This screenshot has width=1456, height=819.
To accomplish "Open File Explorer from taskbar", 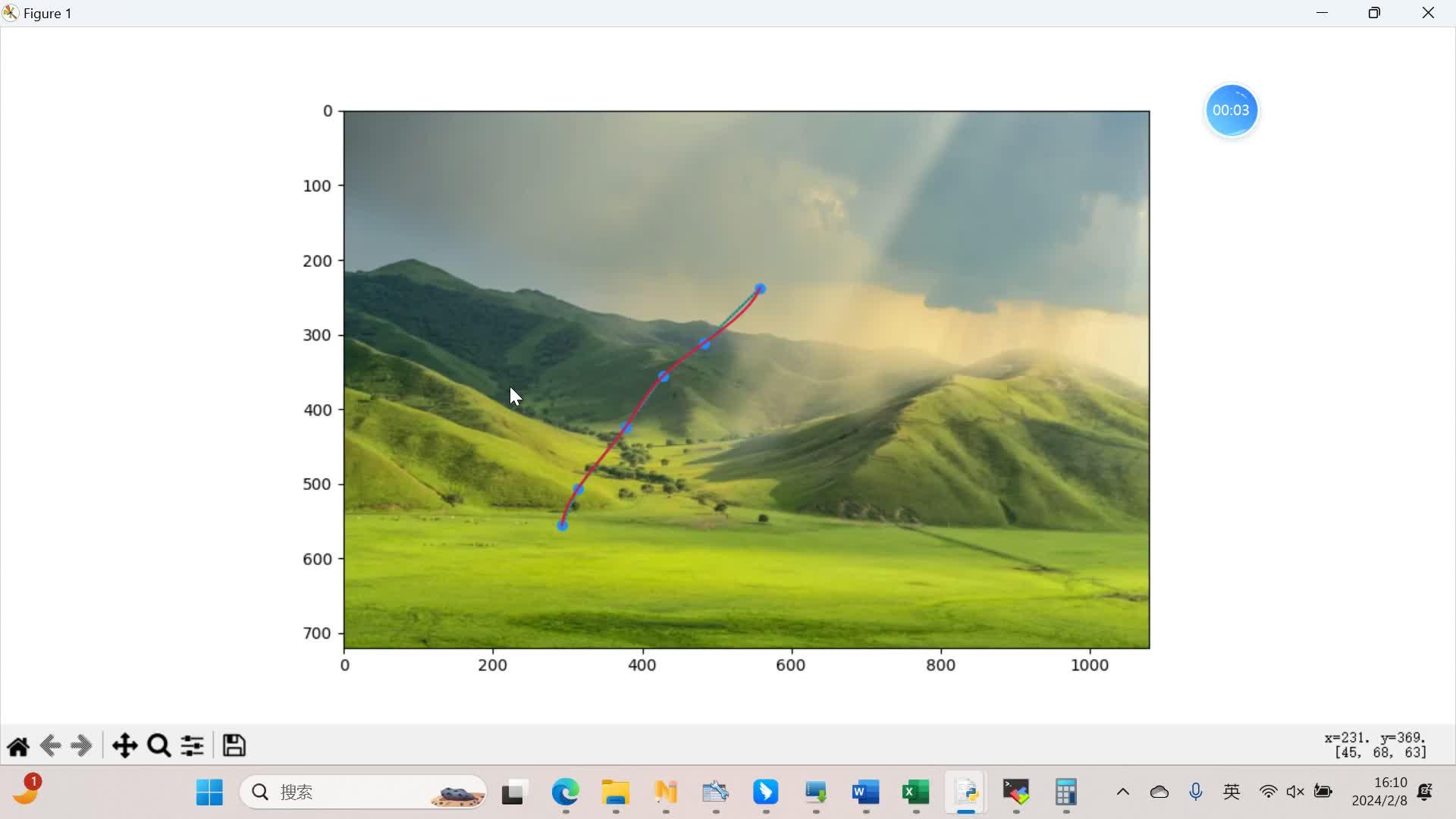I will pos(615,792).
